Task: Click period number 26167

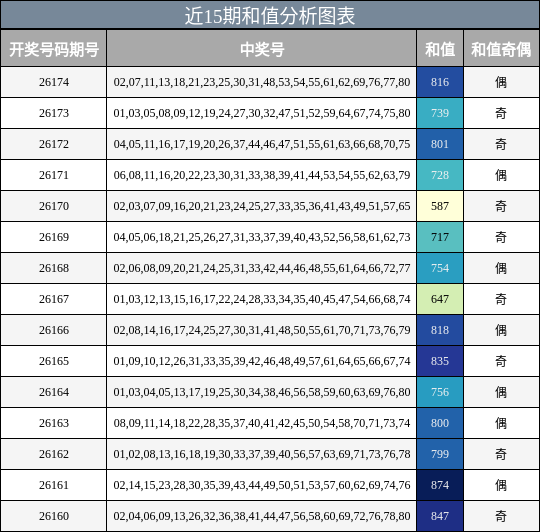Action: coord(54,299)
